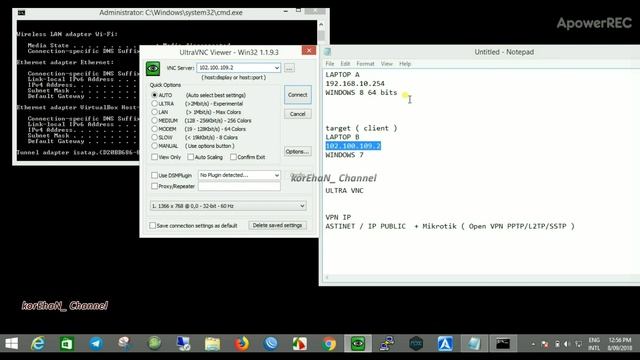
Task: Open the Notepad File menu
Action: [x=330, y=64]
